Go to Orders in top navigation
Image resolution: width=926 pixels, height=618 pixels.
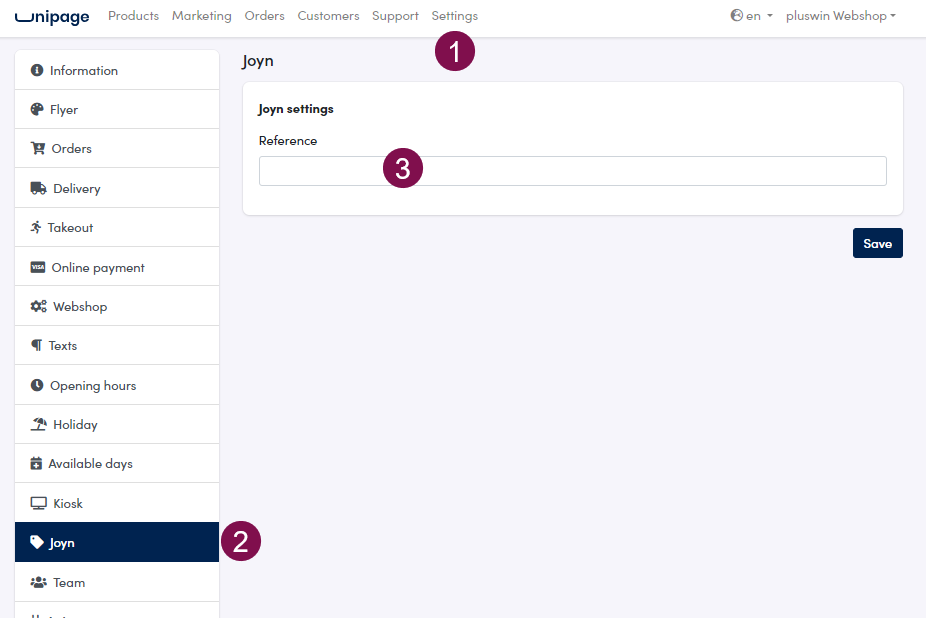265,16
